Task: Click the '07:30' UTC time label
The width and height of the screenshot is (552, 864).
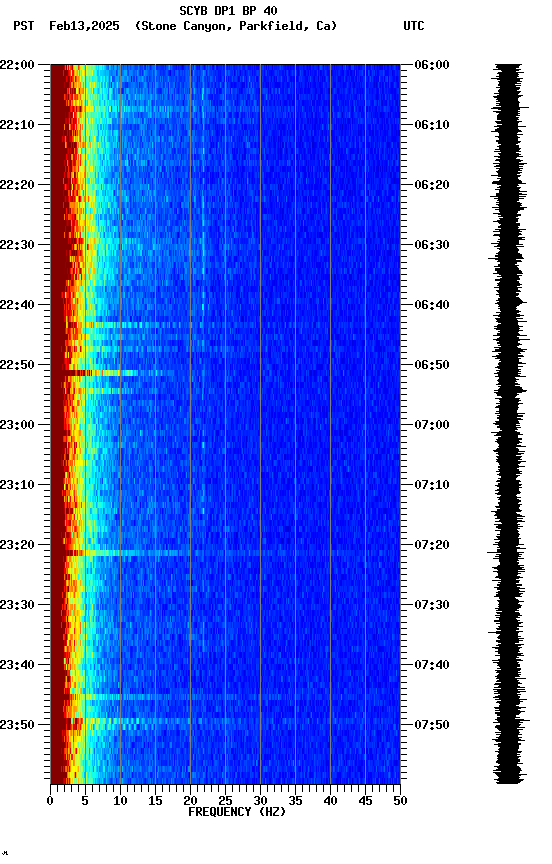Action: coord(432,606)
